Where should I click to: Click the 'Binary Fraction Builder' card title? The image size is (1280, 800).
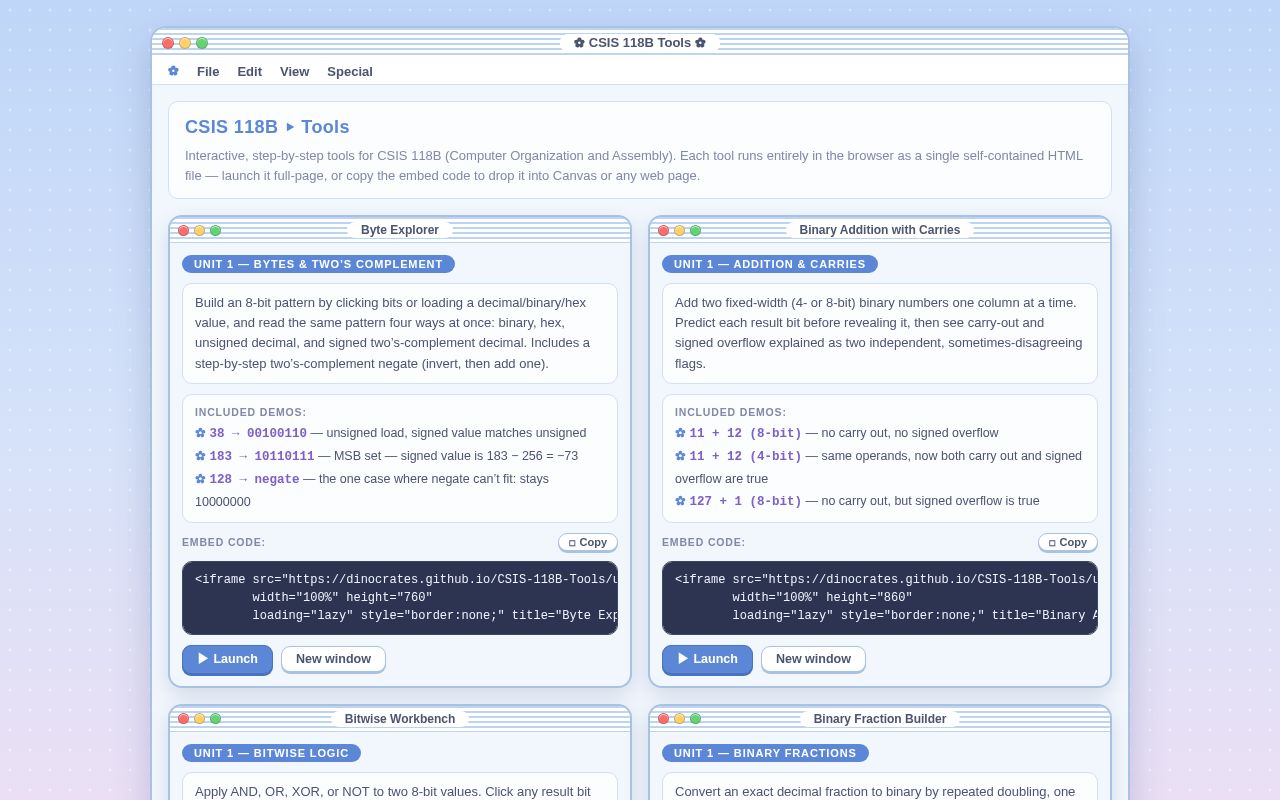[x=880, y=719]
